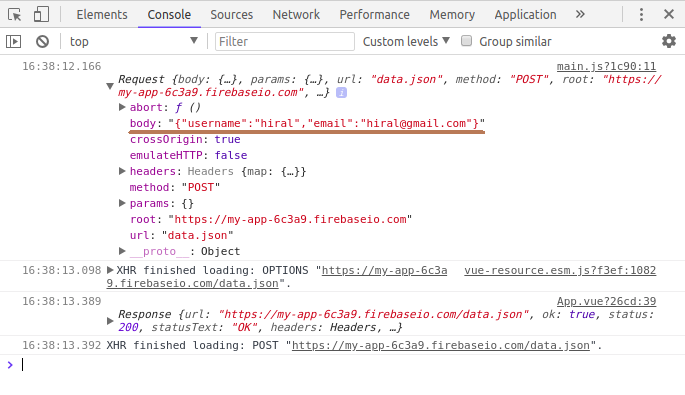This screenshot has width=685, height=395.
Task: Click the Filter input field
Action: (x=285, y=42)
